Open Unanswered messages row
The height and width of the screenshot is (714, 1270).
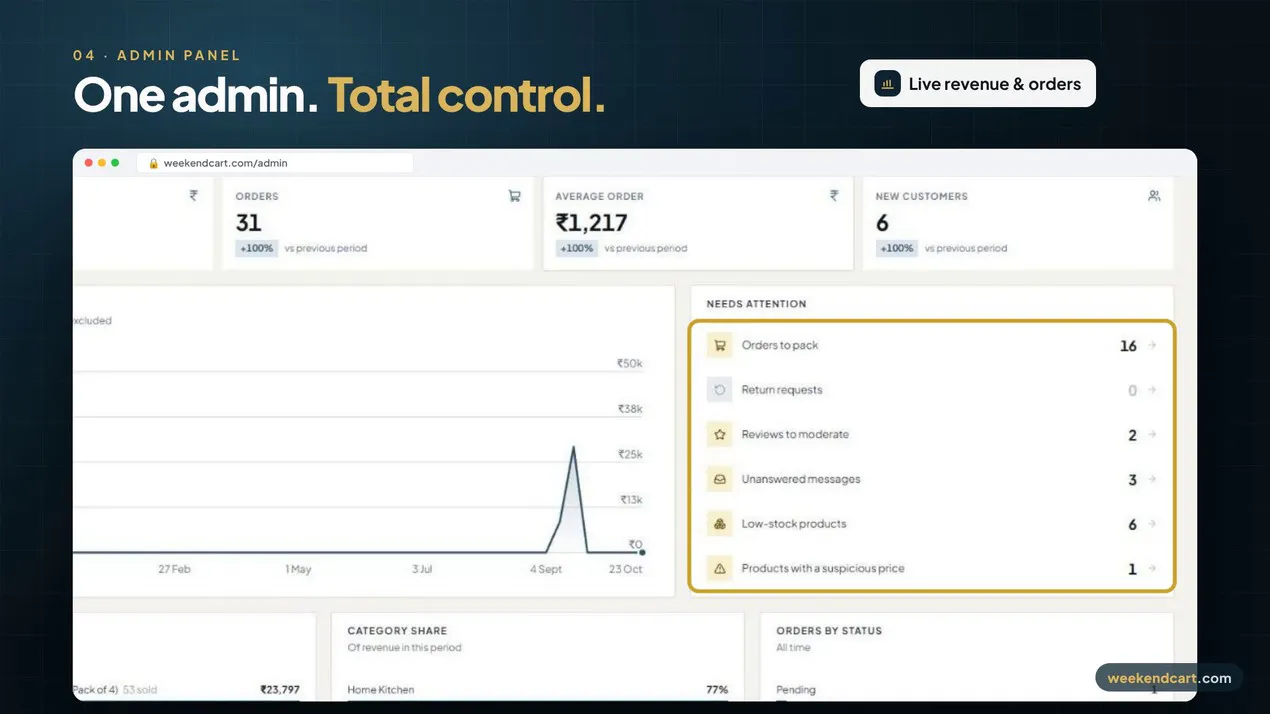coord(932,479)
